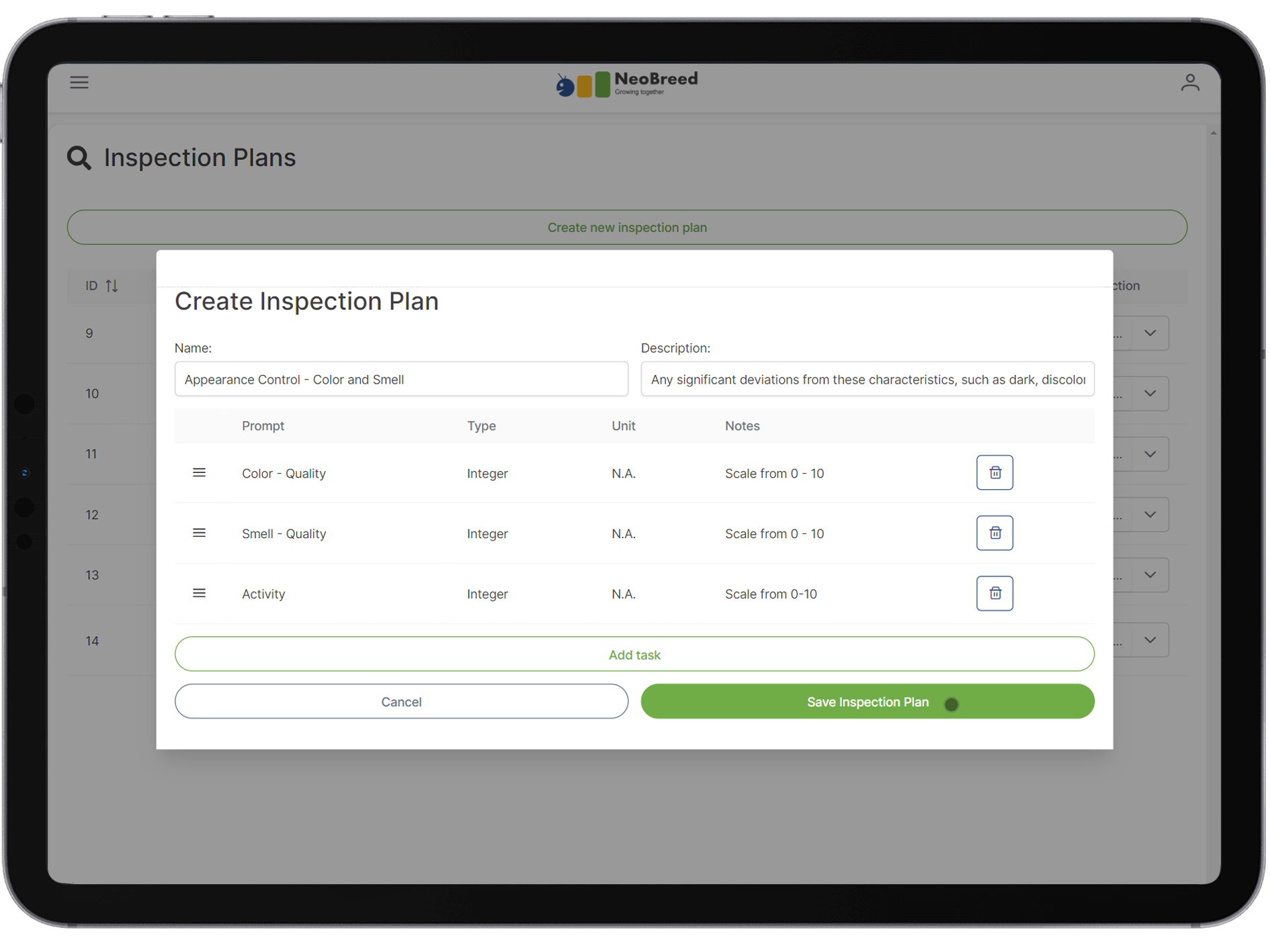The width and height of the screenshot is (1270, 952).
Task: Click N.A. unit in Activity row
Action: [624, 595]
